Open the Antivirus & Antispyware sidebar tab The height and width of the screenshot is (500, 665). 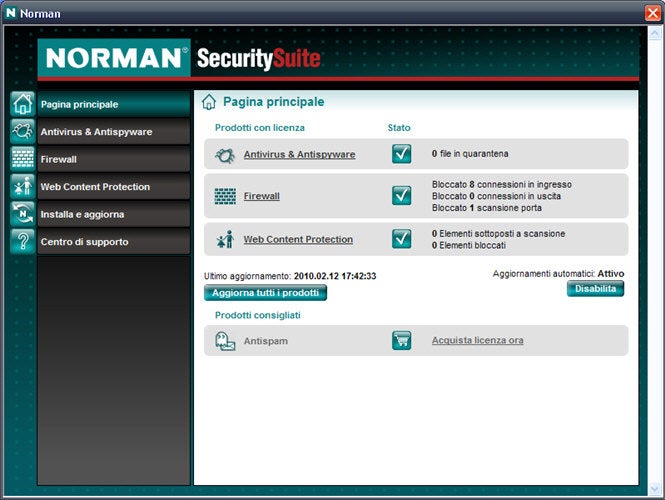113,131
